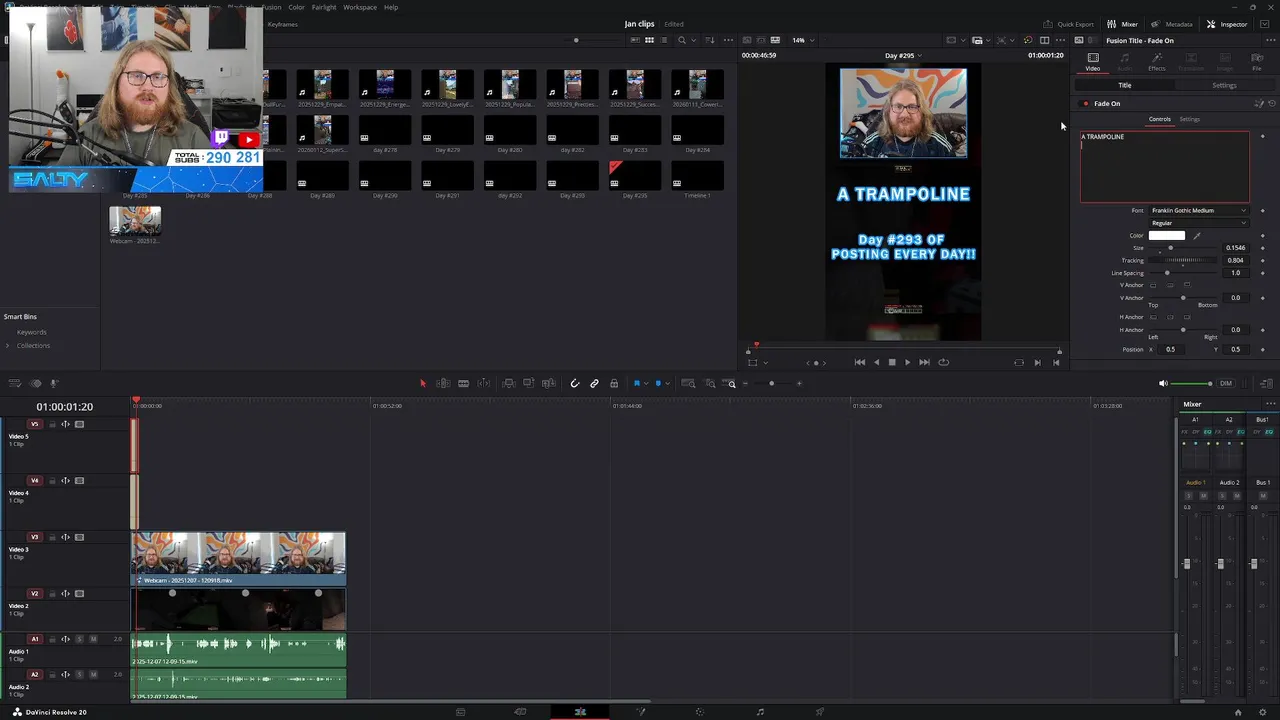The height and width of the screenshot is (720, 1280).
Task: Select the top Settings sub-tab beside Title
Action: (1224, 86)
